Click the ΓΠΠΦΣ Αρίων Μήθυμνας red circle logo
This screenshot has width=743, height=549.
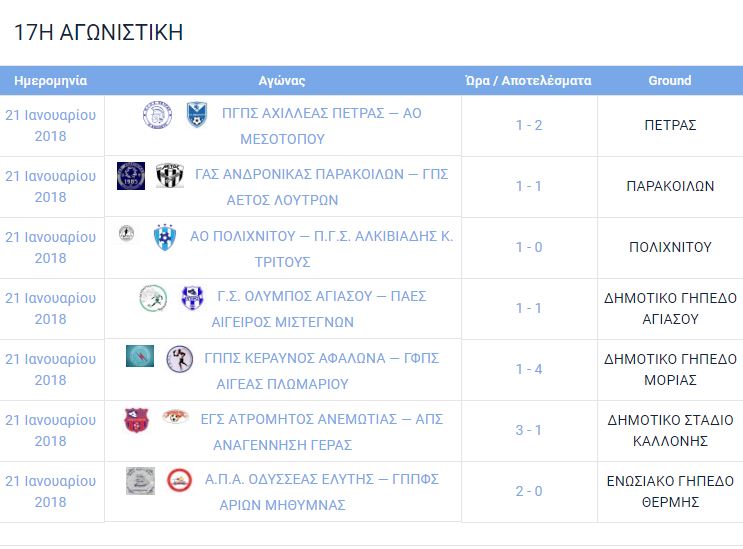coord(180,480)
